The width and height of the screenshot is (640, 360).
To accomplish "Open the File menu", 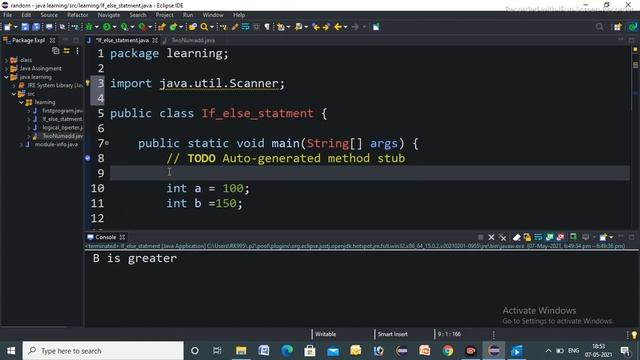I will 7,15.
